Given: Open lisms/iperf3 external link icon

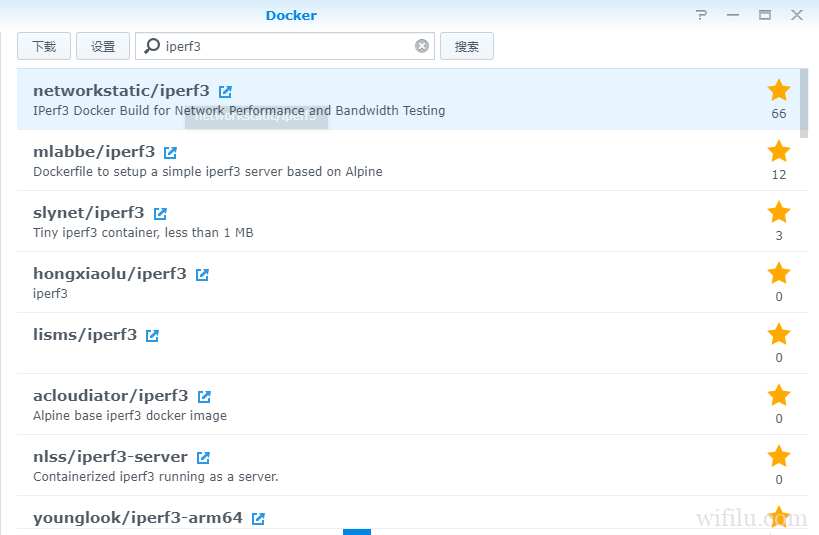Looking at the screenshot, I should (x=152, y=336).
